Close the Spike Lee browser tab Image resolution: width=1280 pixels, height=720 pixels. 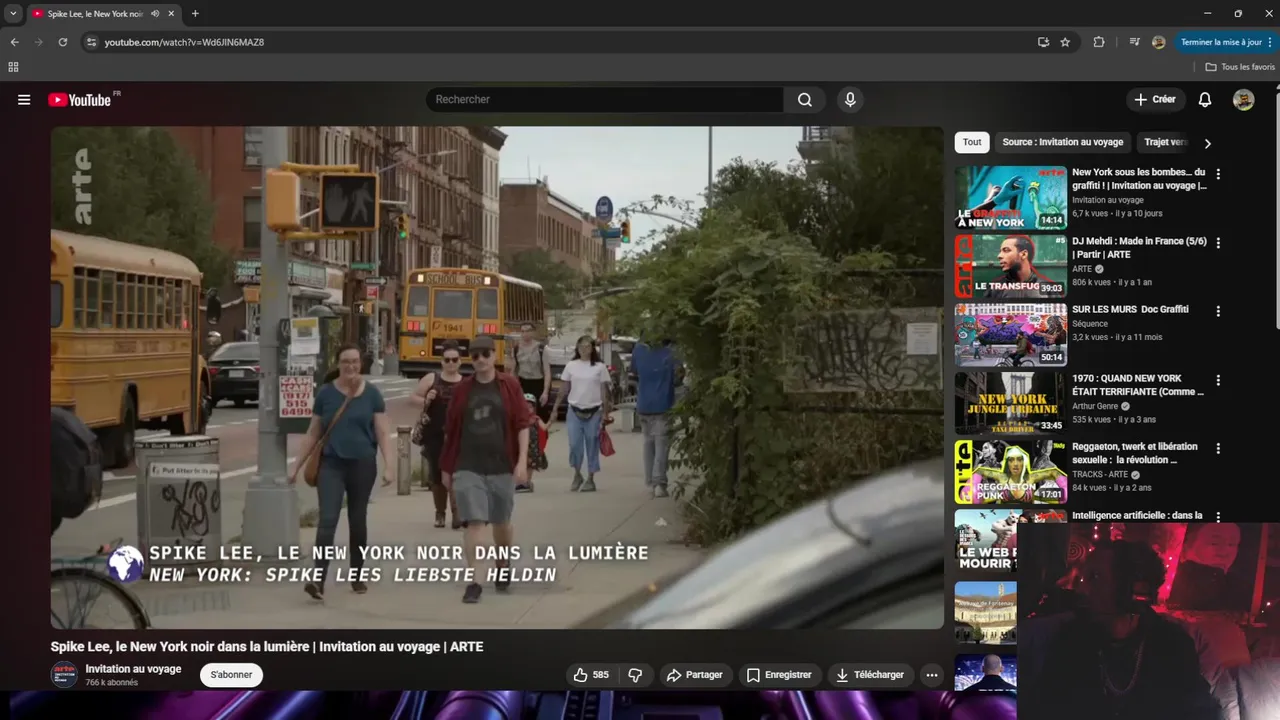(x=170, y=14)
